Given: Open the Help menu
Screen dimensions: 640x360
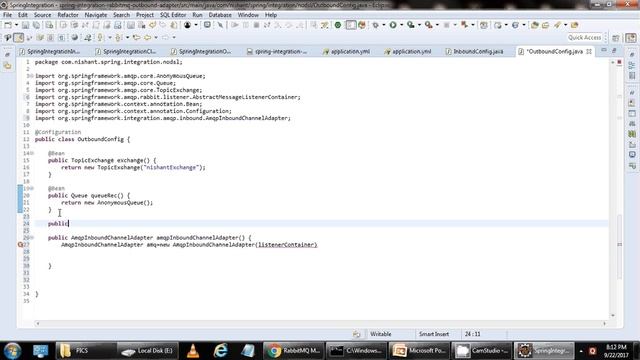Looking at the screenshot, I should click(271, 15).
